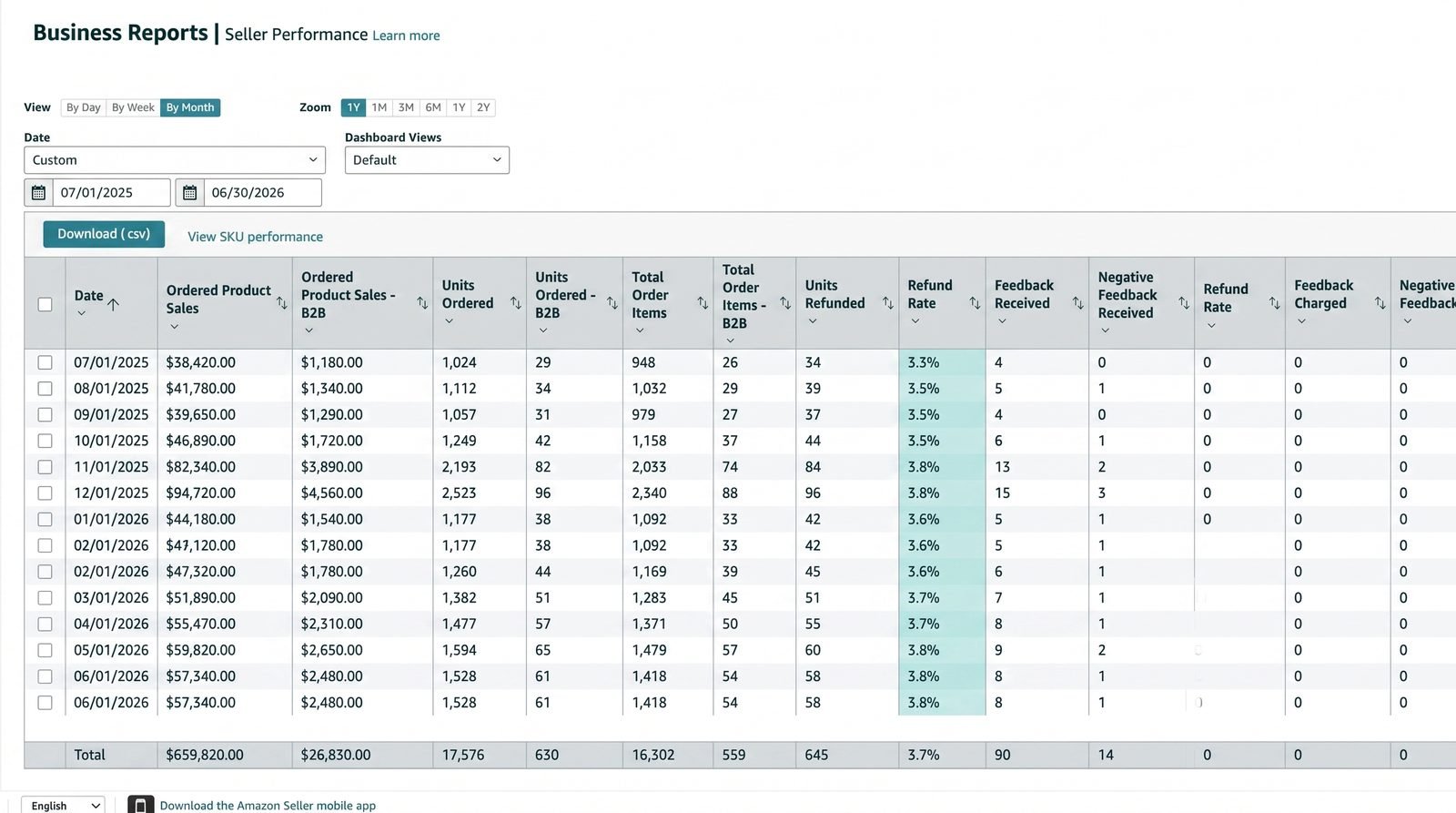Viewport: 1456px width, 813px height.
Task: Sort ascending by Date arrow icon
Action: (113, 304)
